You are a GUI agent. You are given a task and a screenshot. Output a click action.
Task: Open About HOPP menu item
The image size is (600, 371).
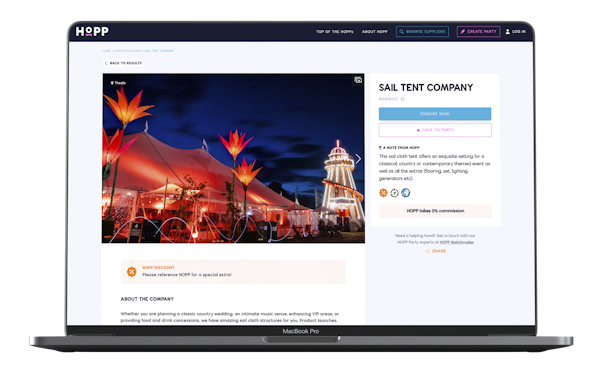(375, 31)
